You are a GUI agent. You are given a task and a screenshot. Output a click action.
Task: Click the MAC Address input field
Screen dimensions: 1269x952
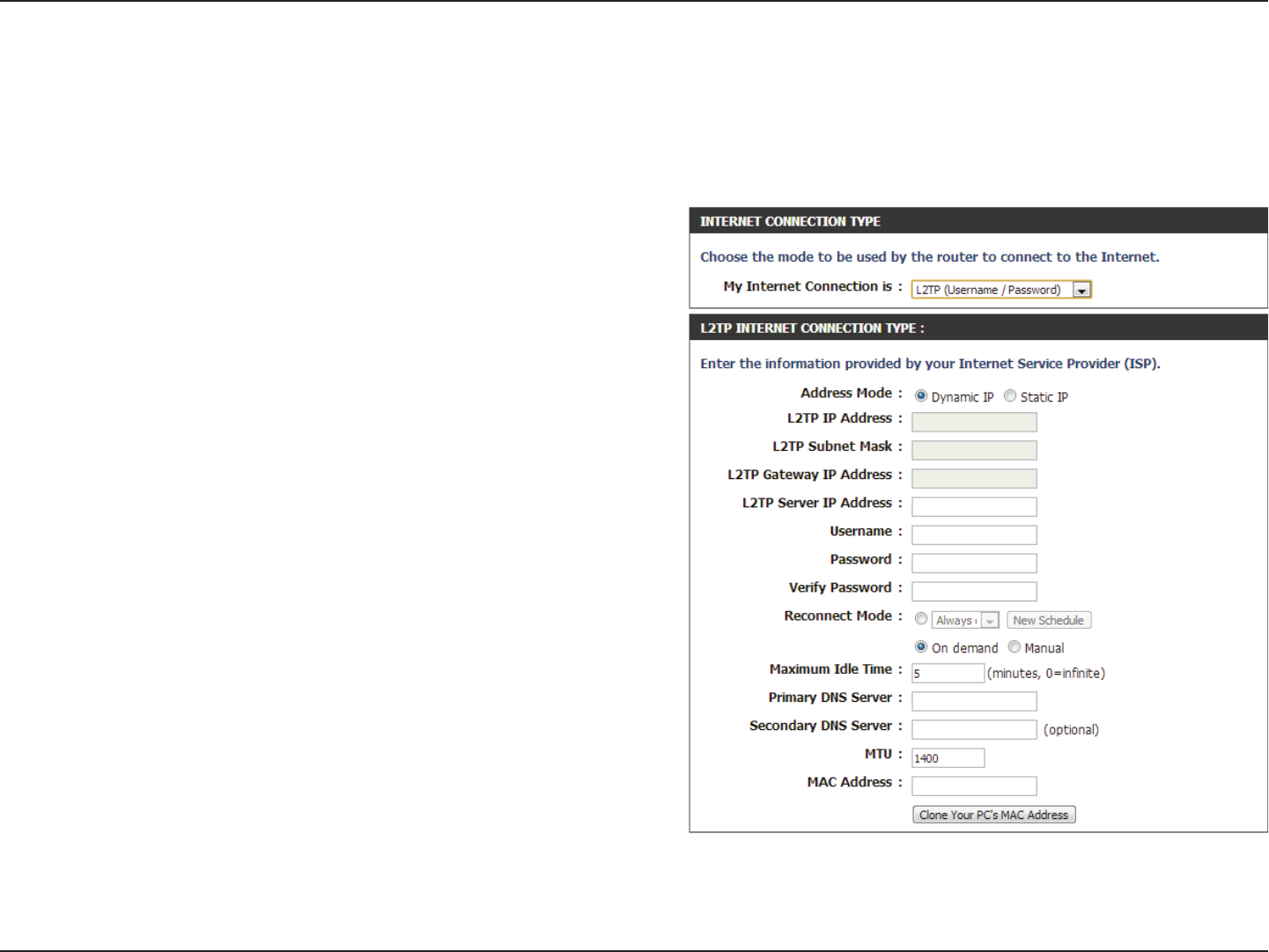[974, 786]
